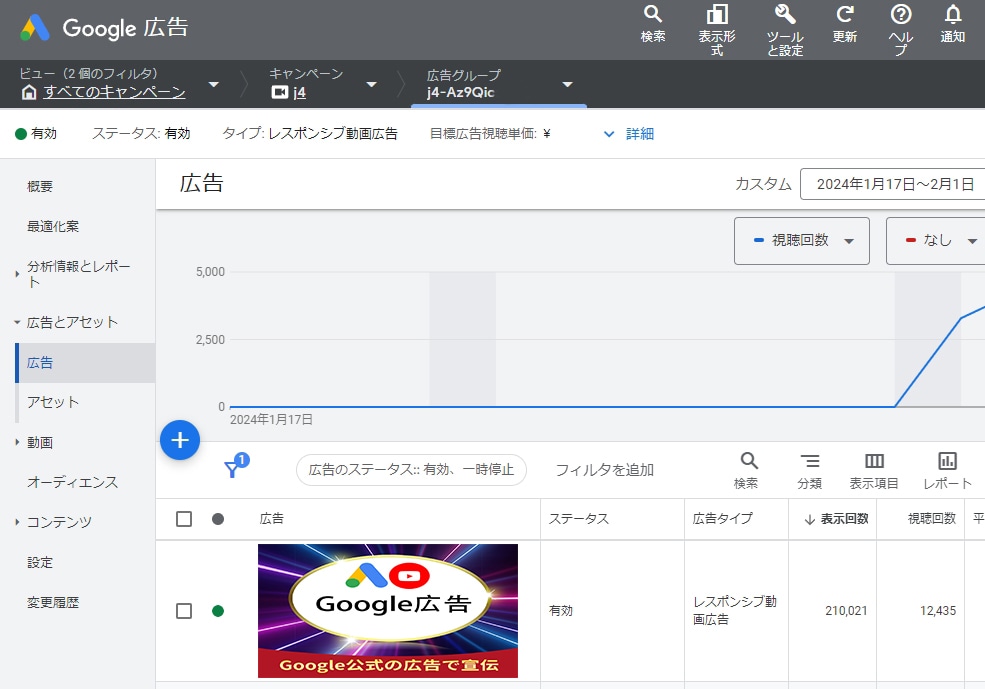Expand the コンテンツ sidebar section

17,522
